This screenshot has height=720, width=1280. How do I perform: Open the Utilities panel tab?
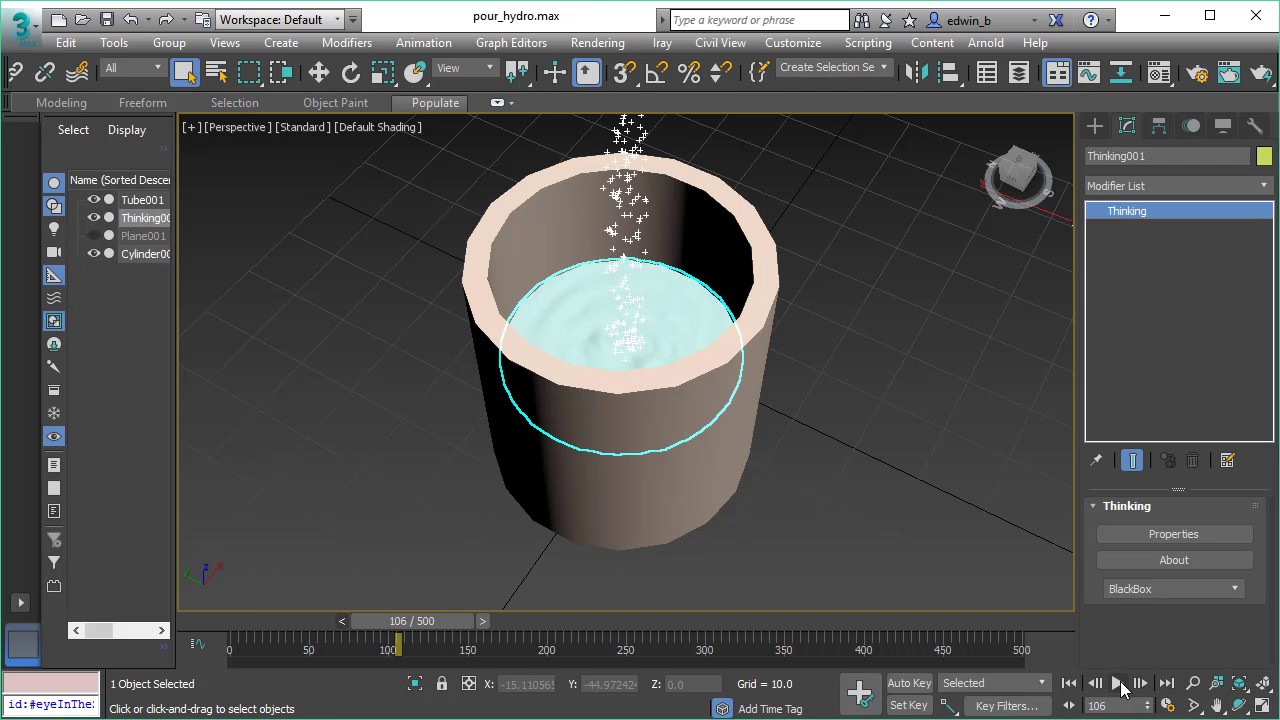[1254, 126]
